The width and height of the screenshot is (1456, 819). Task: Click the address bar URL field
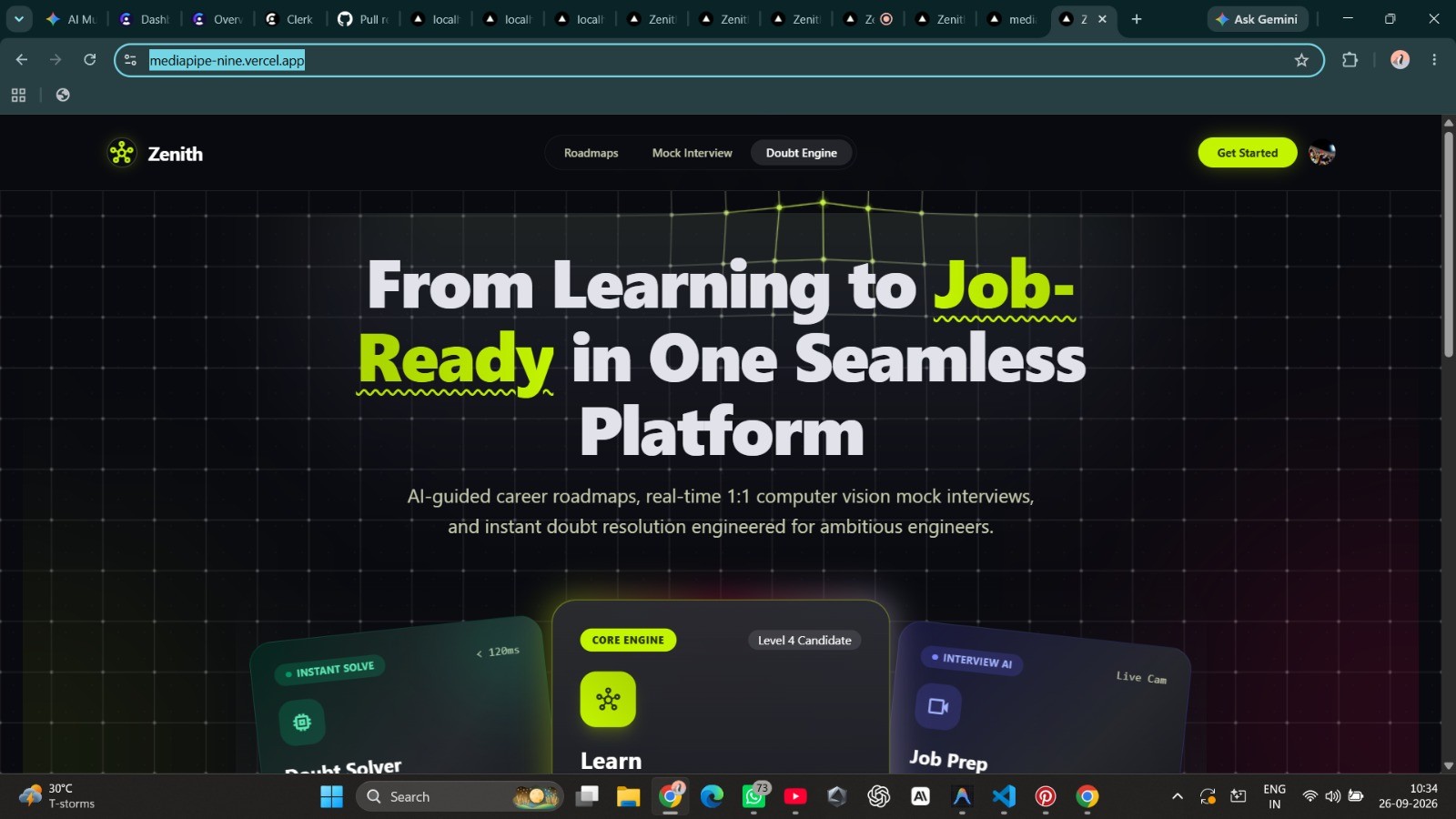pos(719,60)
